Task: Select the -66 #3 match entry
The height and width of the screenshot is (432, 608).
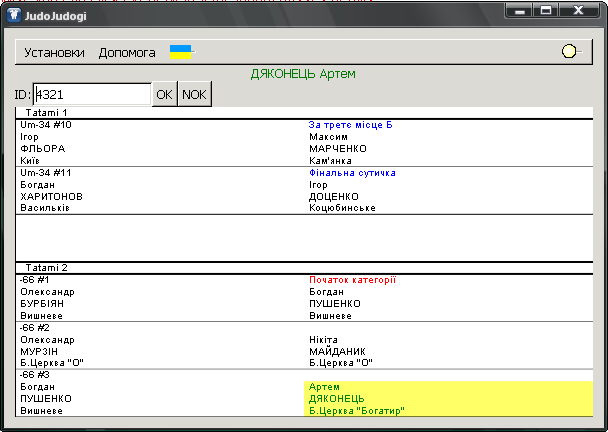Action: coord(36,374)
